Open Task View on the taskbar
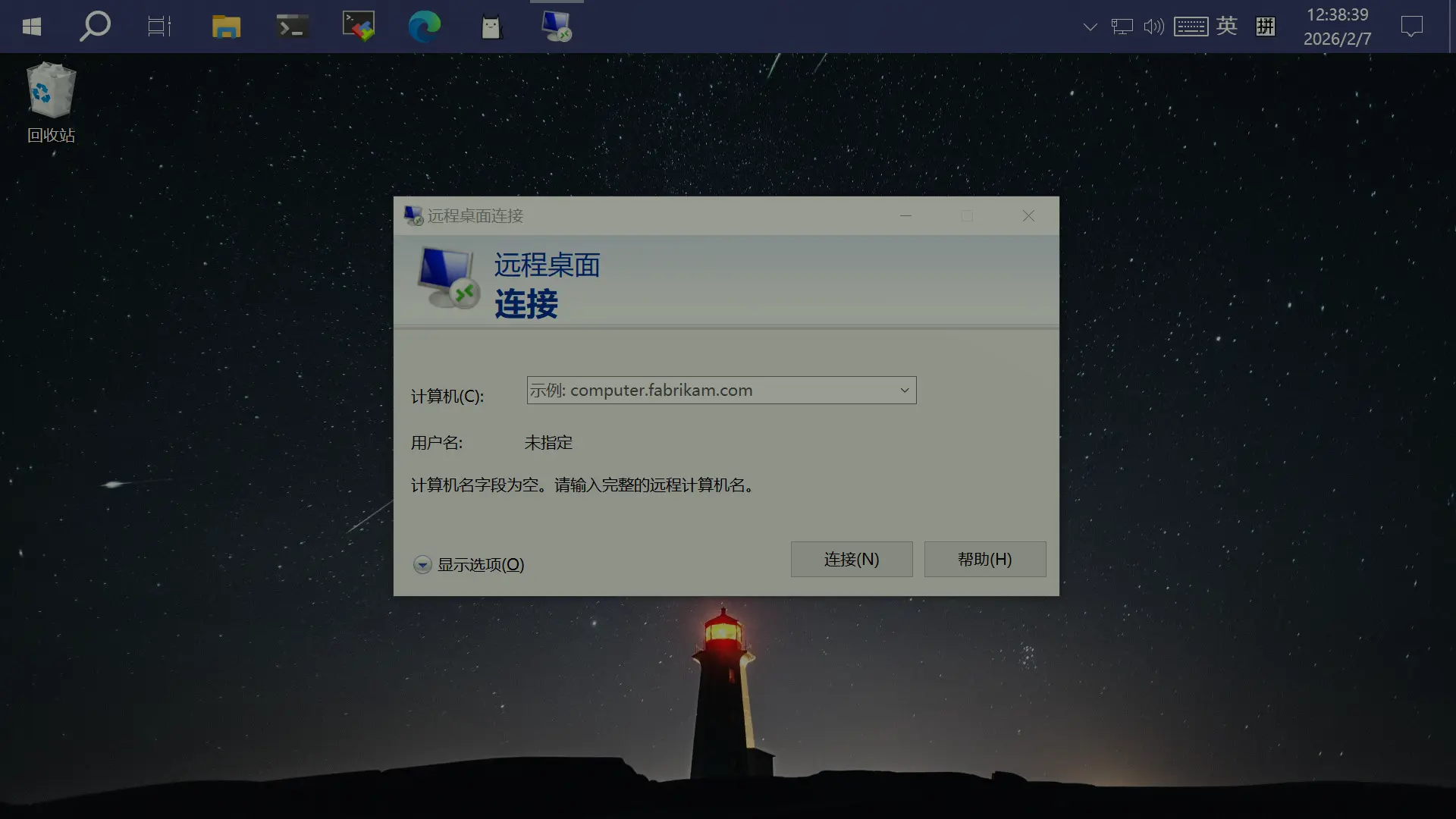The image size is (1456, 819). (159, 26)
